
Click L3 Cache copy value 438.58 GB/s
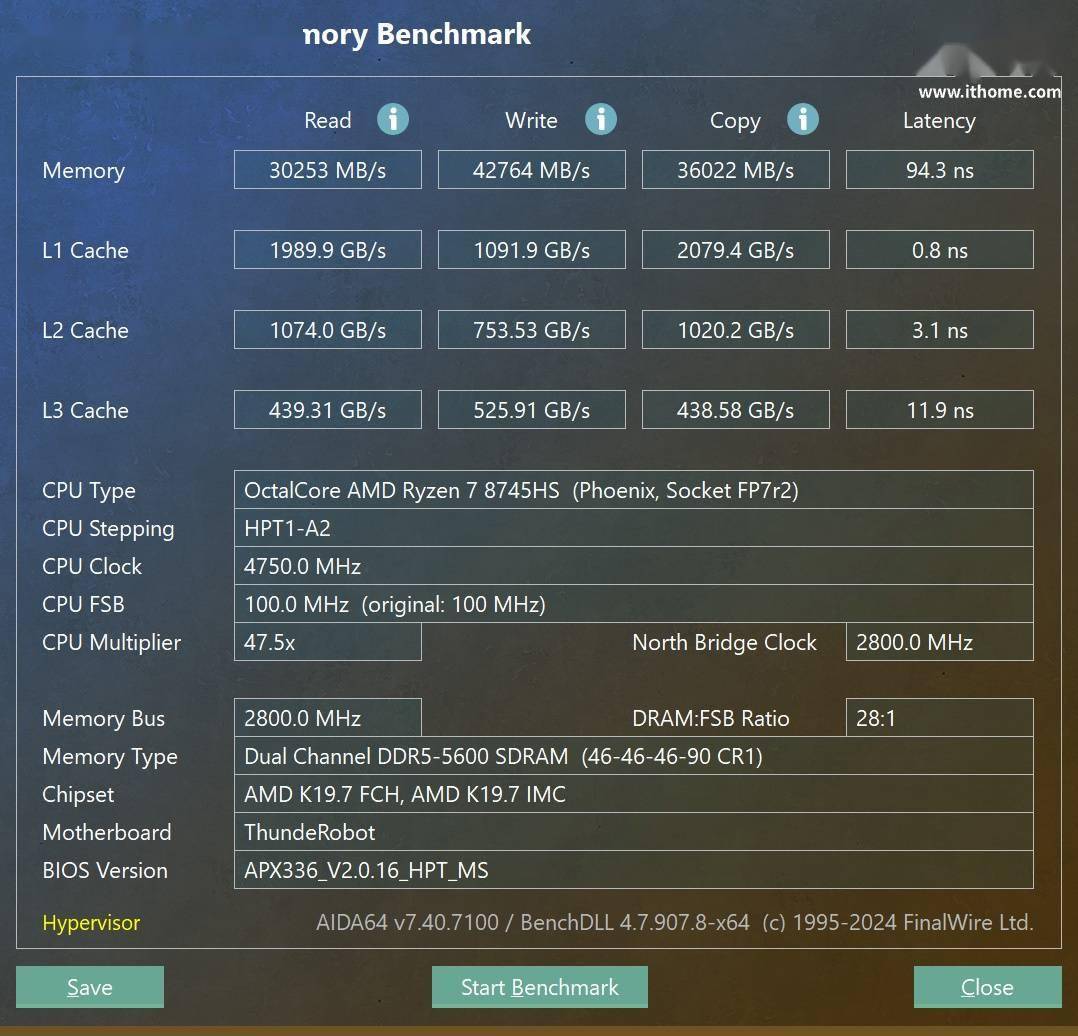point(736,410)
